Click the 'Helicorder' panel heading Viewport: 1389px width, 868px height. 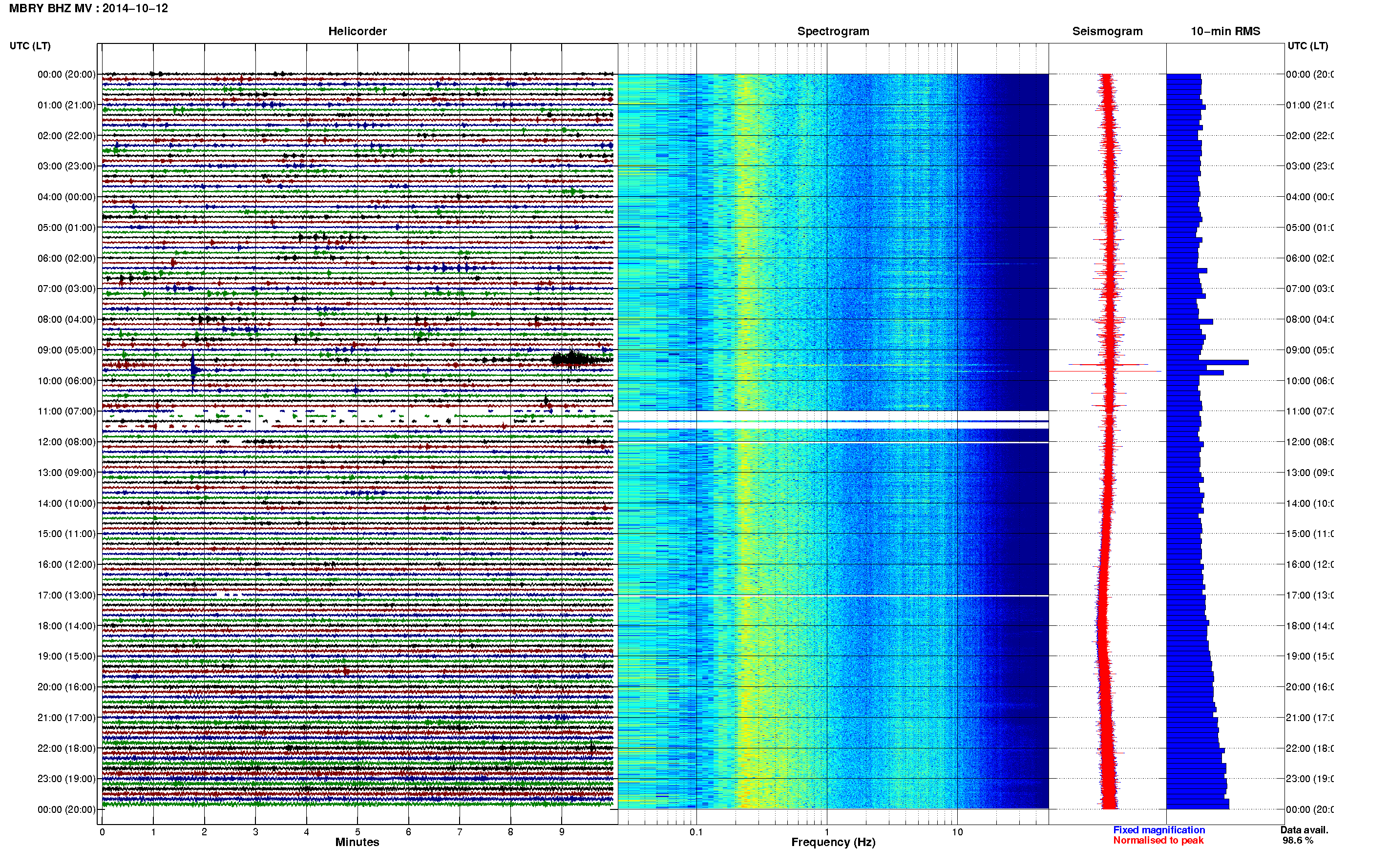coord(357,32)
